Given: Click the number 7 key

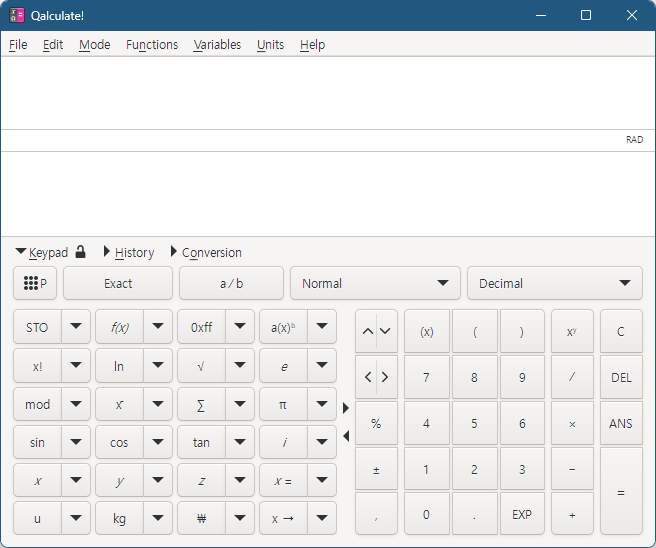Looking at the screenshot, I should point(427,377).
